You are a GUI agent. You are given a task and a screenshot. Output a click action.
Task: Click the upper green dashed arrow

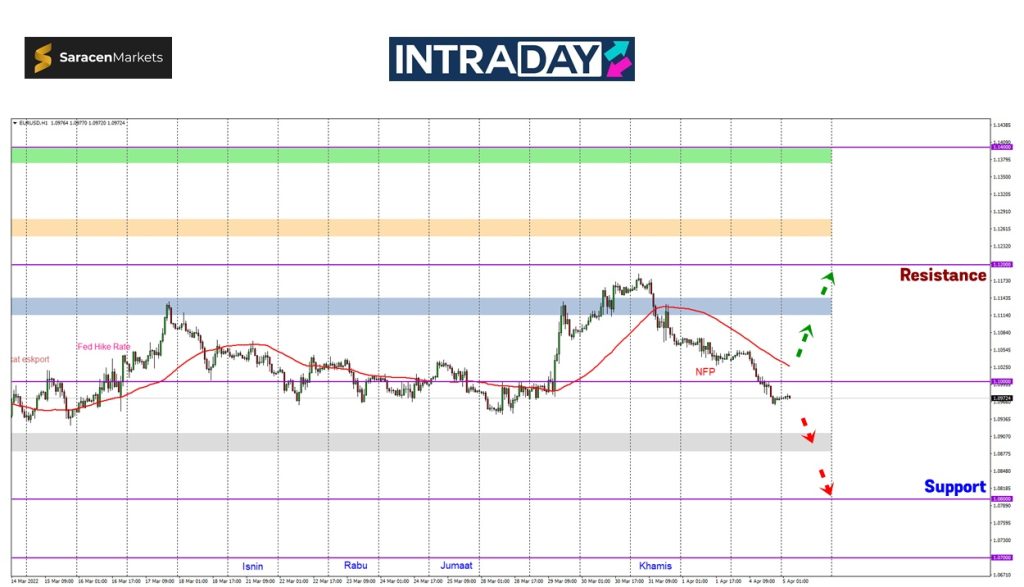(826, 283)
